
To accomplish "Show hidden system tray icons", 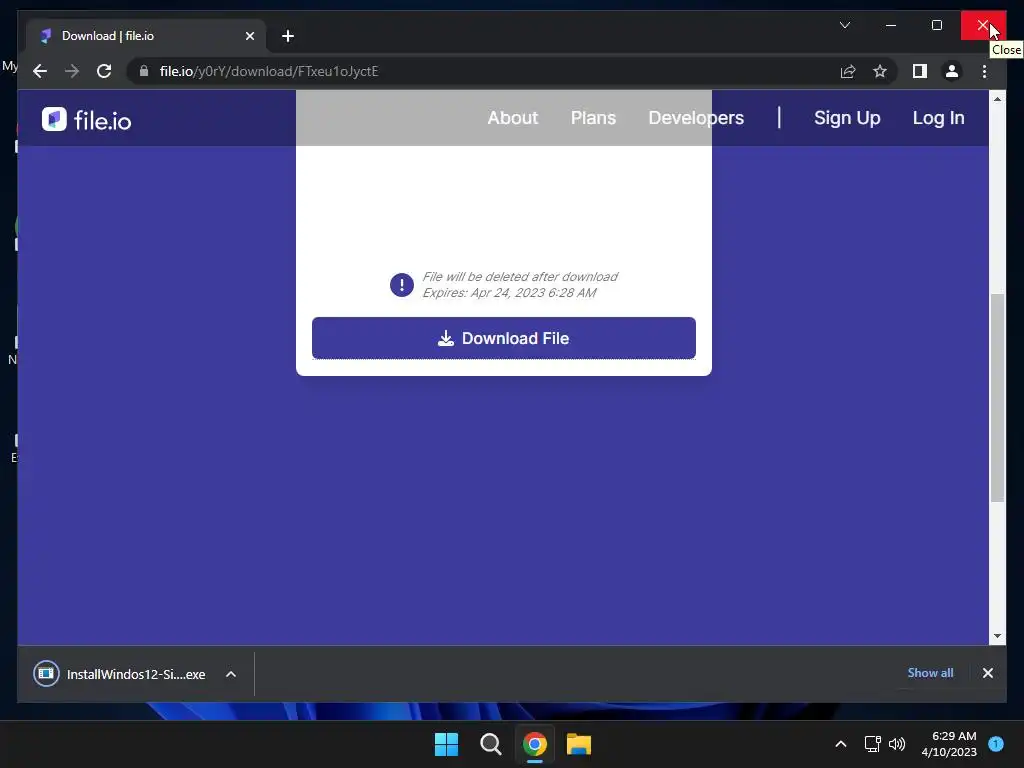I will click(x=841, y=744).
